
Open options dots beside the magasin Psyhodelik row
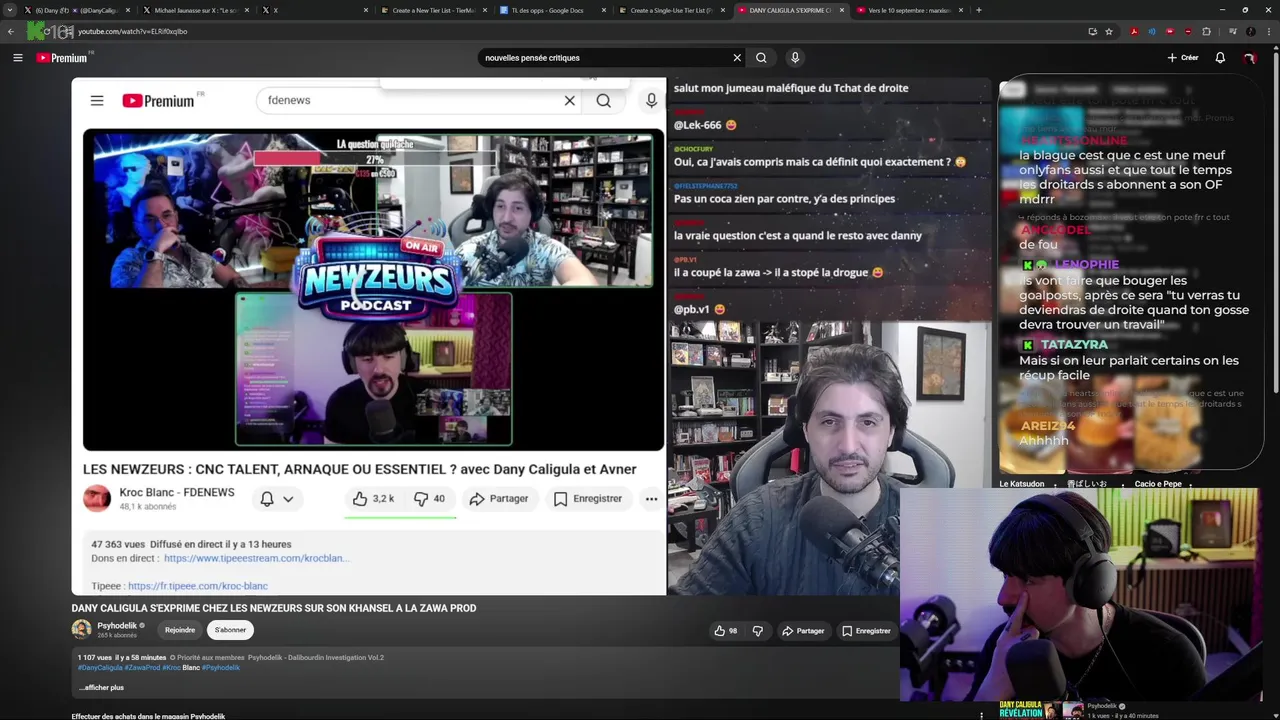pyautogui.click(x=981, y=716)
